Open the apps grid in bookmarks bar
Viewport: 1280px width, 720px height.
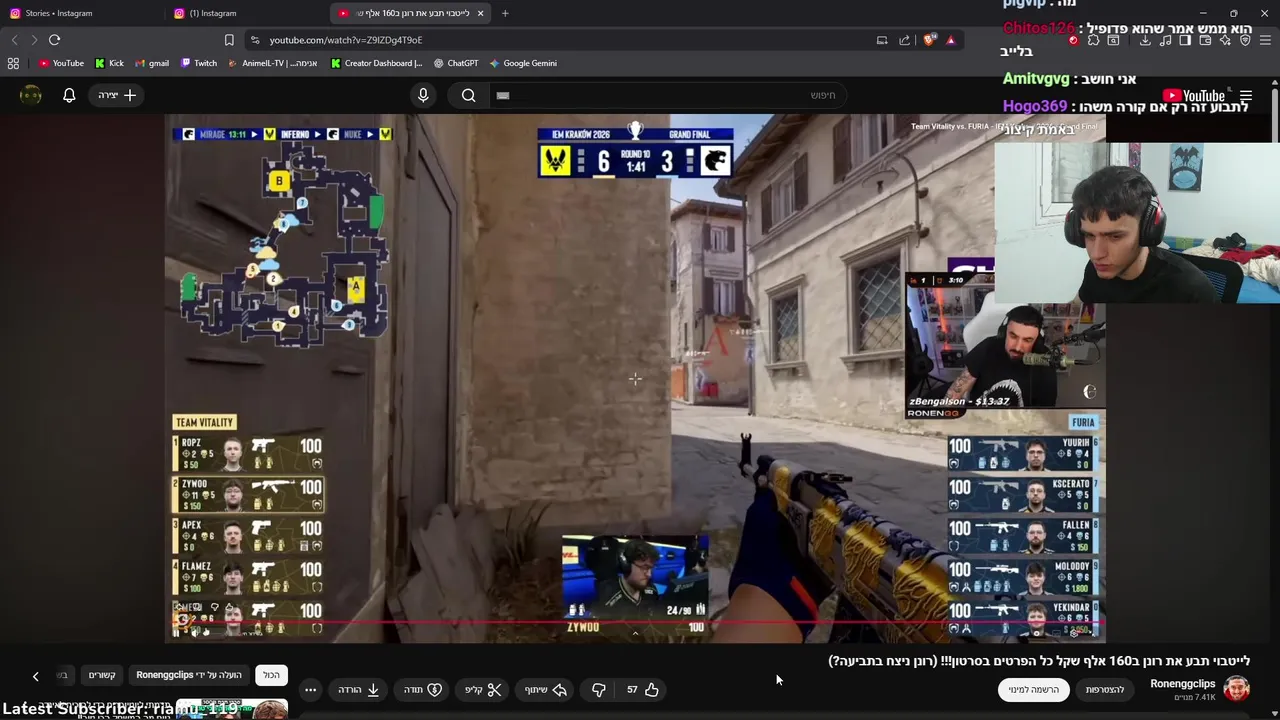coord(13,63)
